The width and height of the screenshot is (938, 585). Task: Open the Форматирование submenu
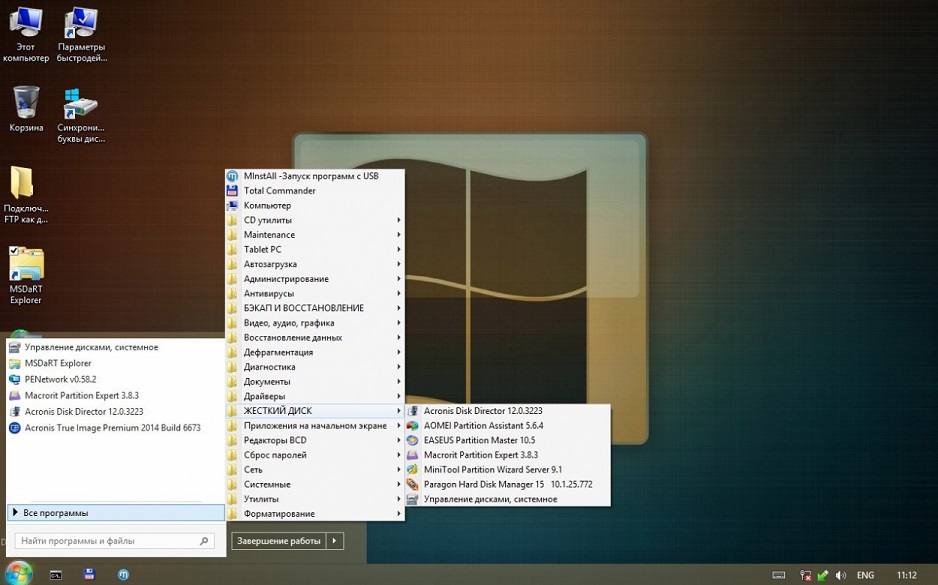click(315, 513)
